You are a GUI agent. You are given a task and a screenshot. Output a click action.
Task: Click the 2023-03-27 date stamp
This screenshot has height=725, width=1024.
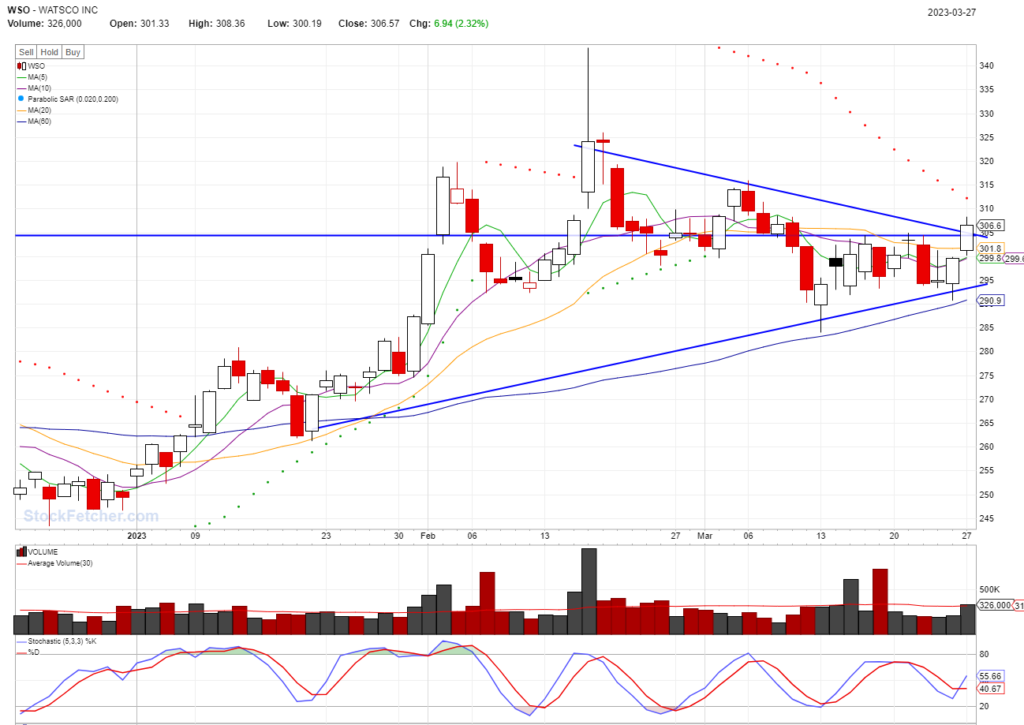click(x=952, y=12)
